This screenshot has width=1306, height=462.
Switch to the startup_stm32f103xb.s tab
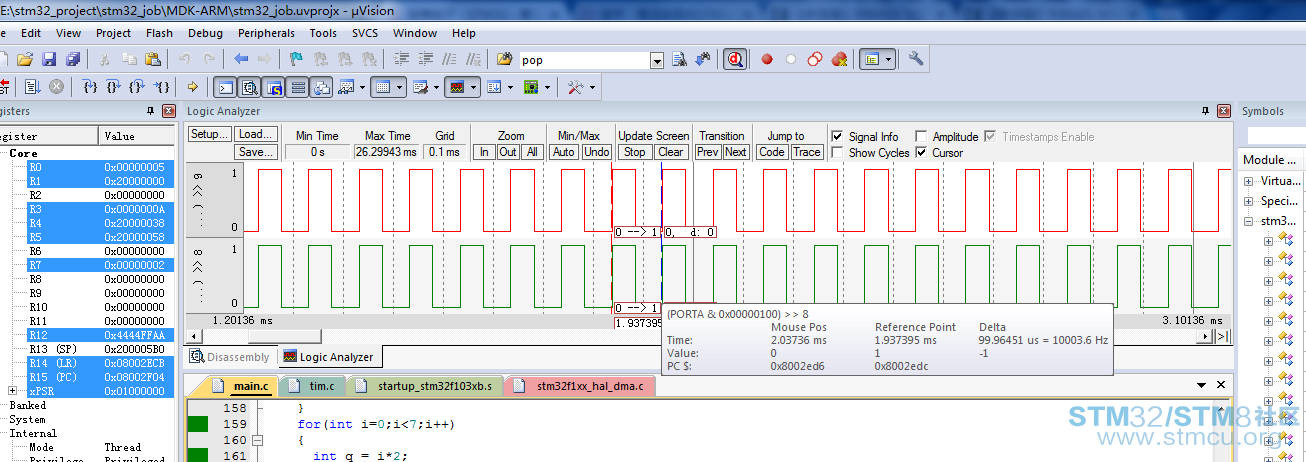point(424,386)
